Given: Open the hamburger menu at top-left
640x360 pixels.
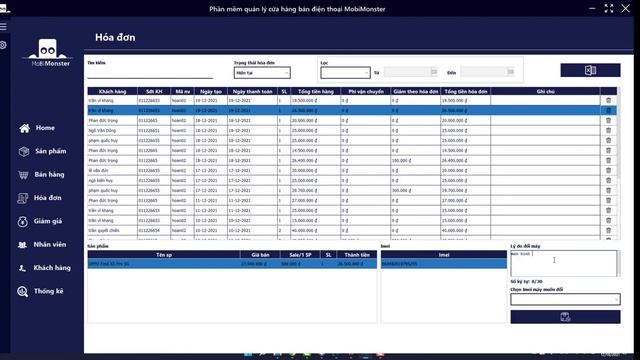Looking at the screenshot, I should tap(3, 27).
